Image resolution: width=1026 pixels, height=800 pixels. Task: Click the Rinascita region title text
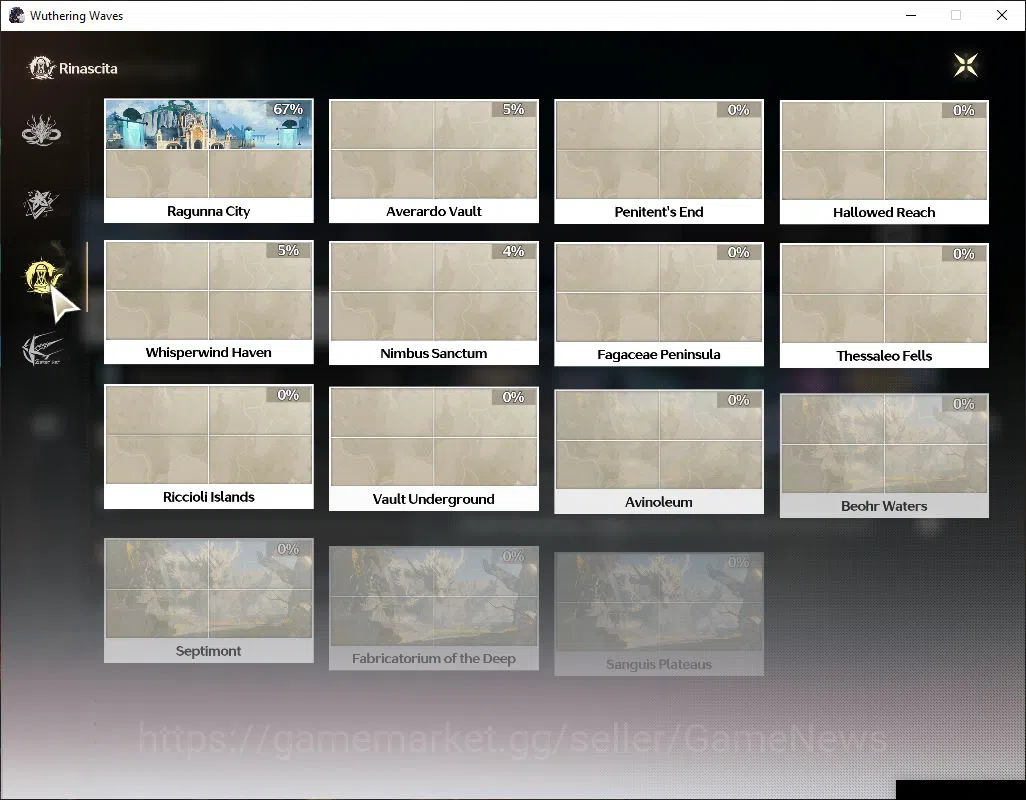coord(88,69)
